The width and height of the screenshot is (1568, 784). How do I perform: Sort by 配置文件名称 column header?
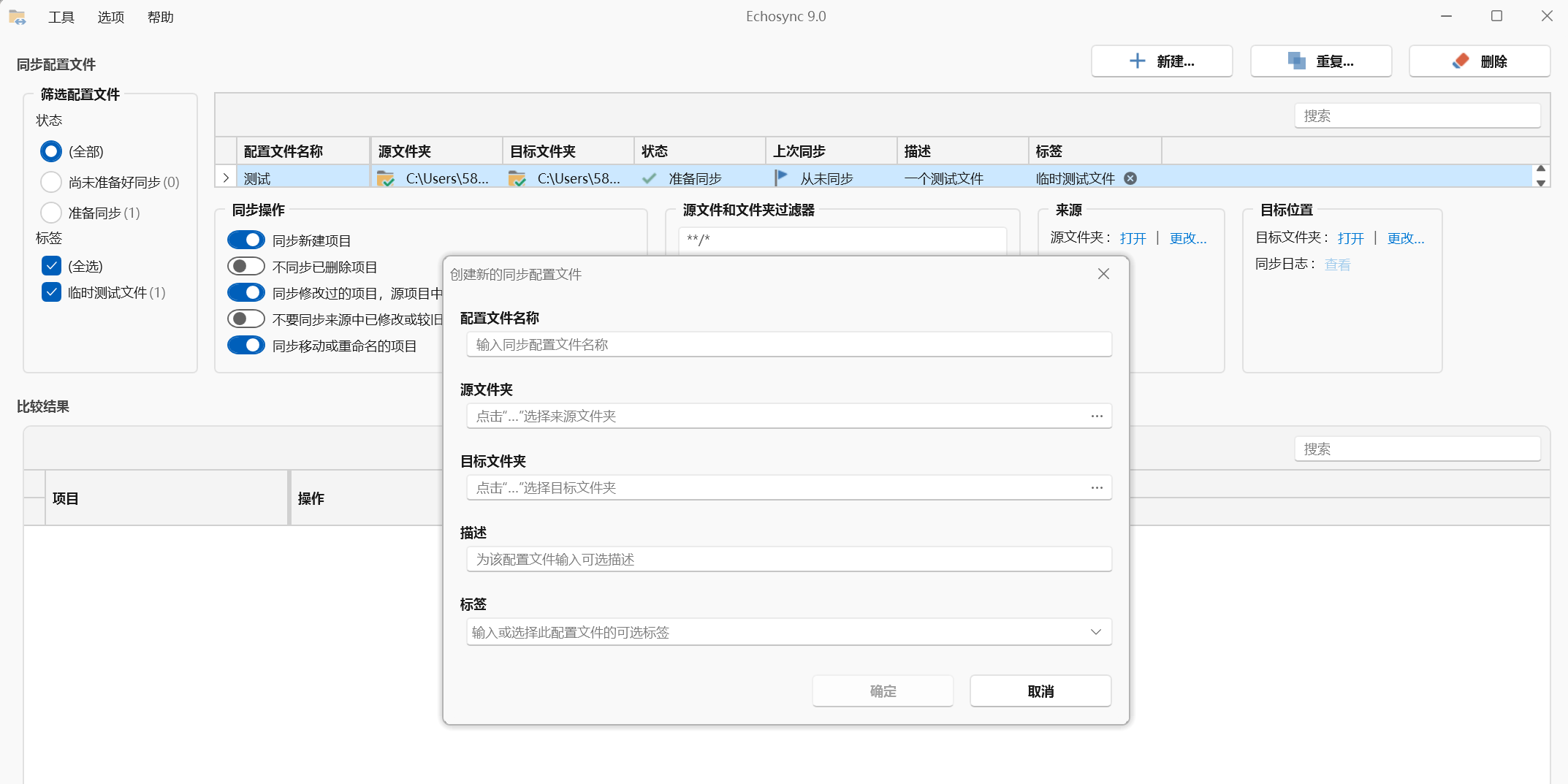[x=303, y=151]
